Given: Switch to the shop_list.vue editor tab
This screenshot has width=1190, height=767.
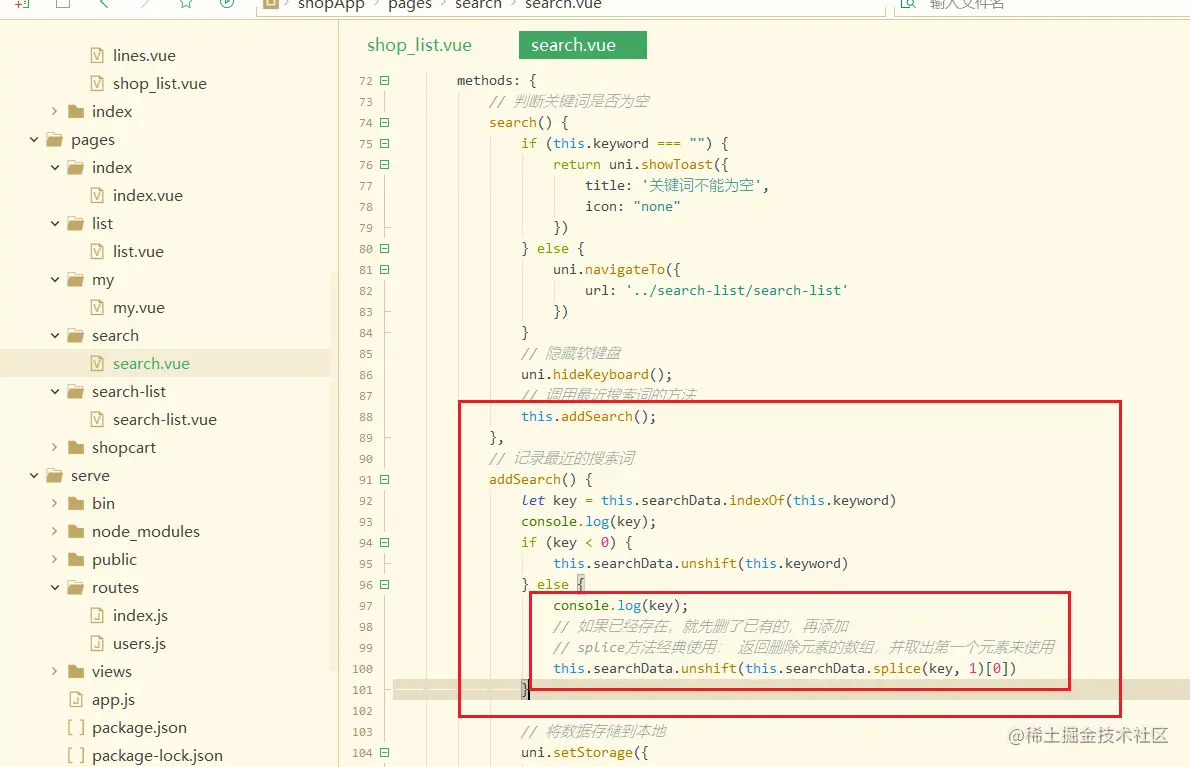Looking at the screenshot, I should click(420, 46).
